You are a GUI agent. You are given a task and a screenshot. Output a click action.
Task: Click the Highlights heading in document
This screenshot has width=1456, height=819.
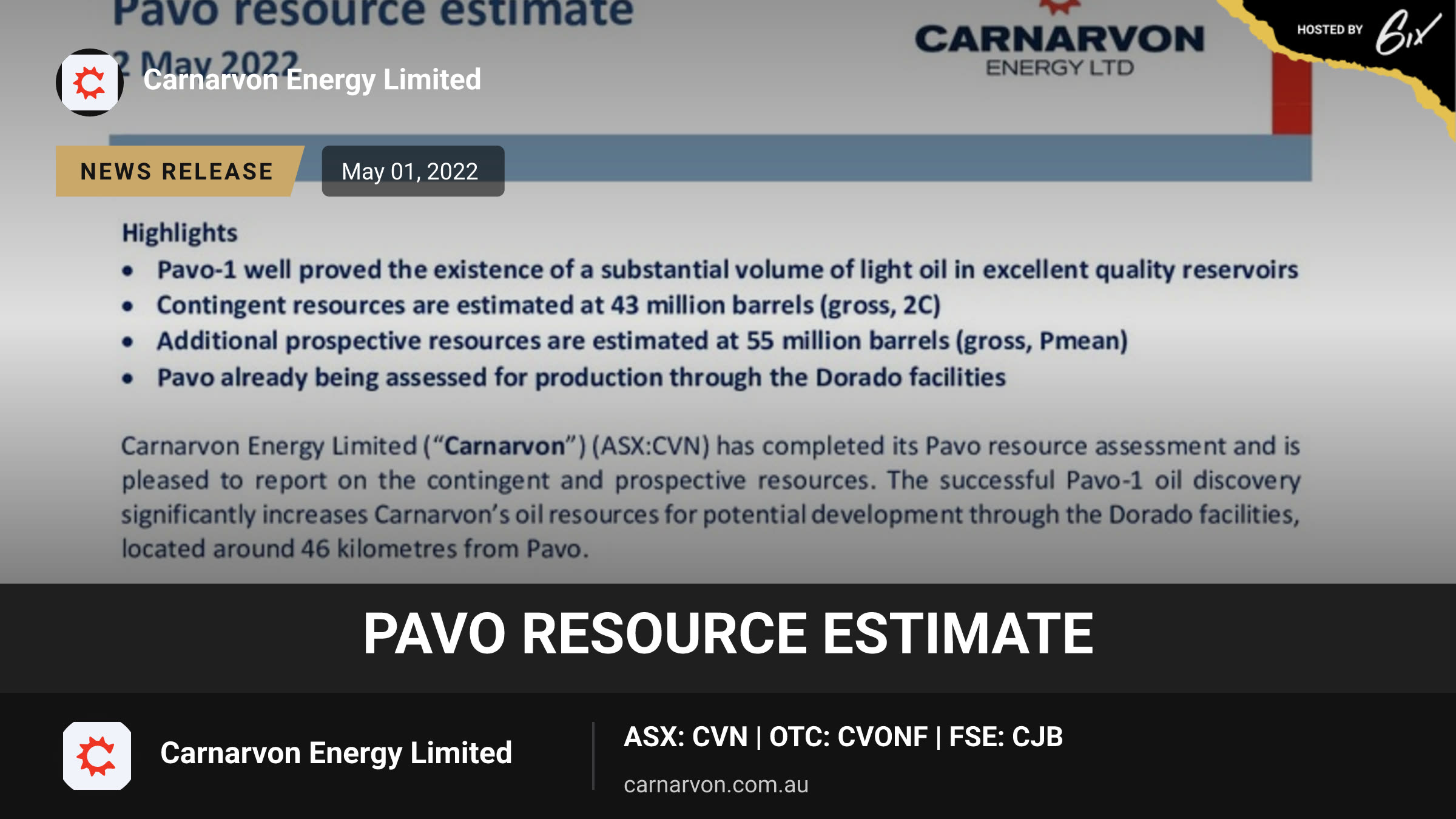click(180, 234)
